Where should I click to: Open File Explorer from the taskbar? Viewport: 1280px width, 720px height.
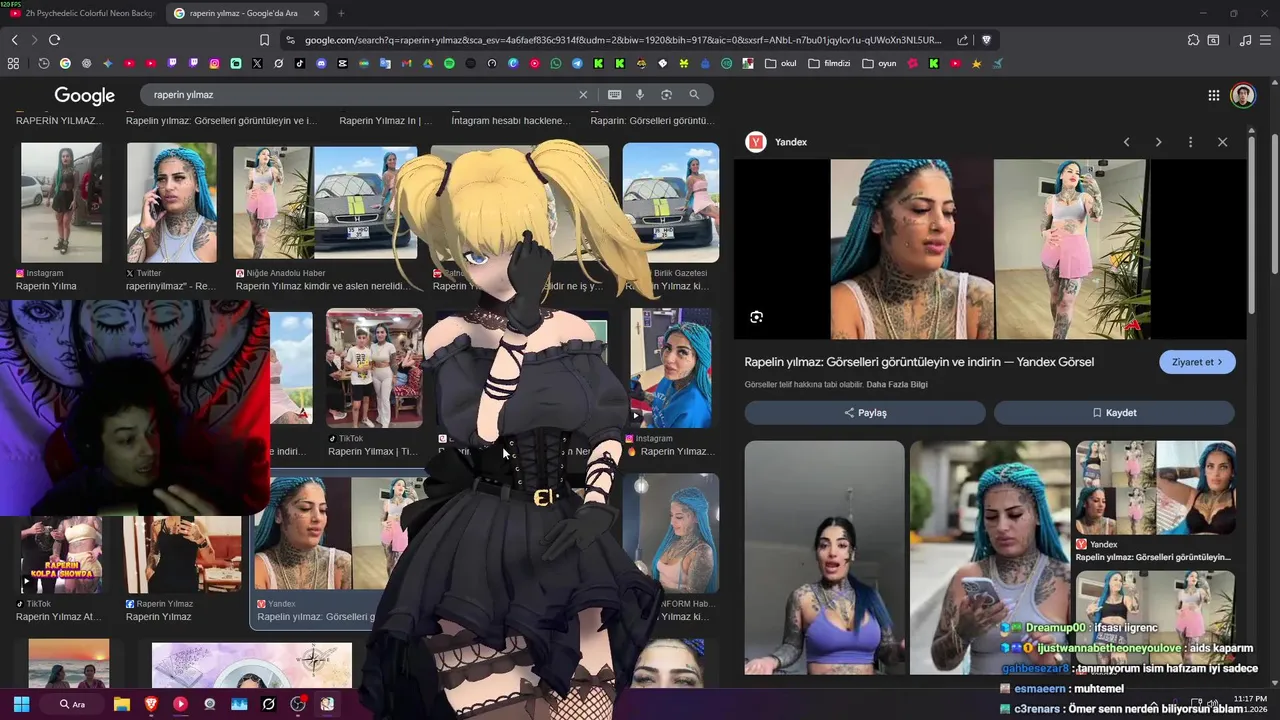tap(122, 704)
